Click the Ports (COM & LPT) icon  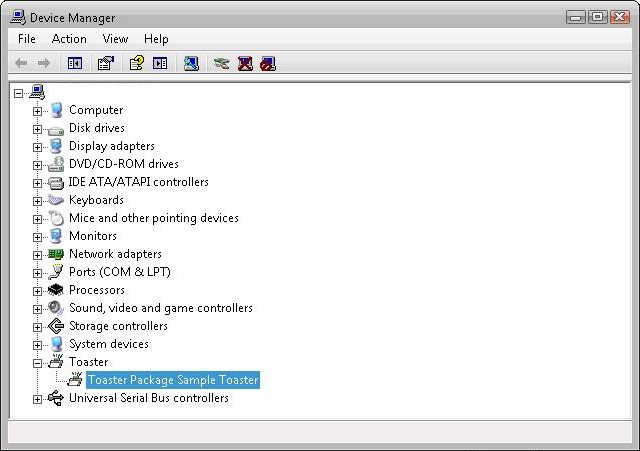click(56, 272)
